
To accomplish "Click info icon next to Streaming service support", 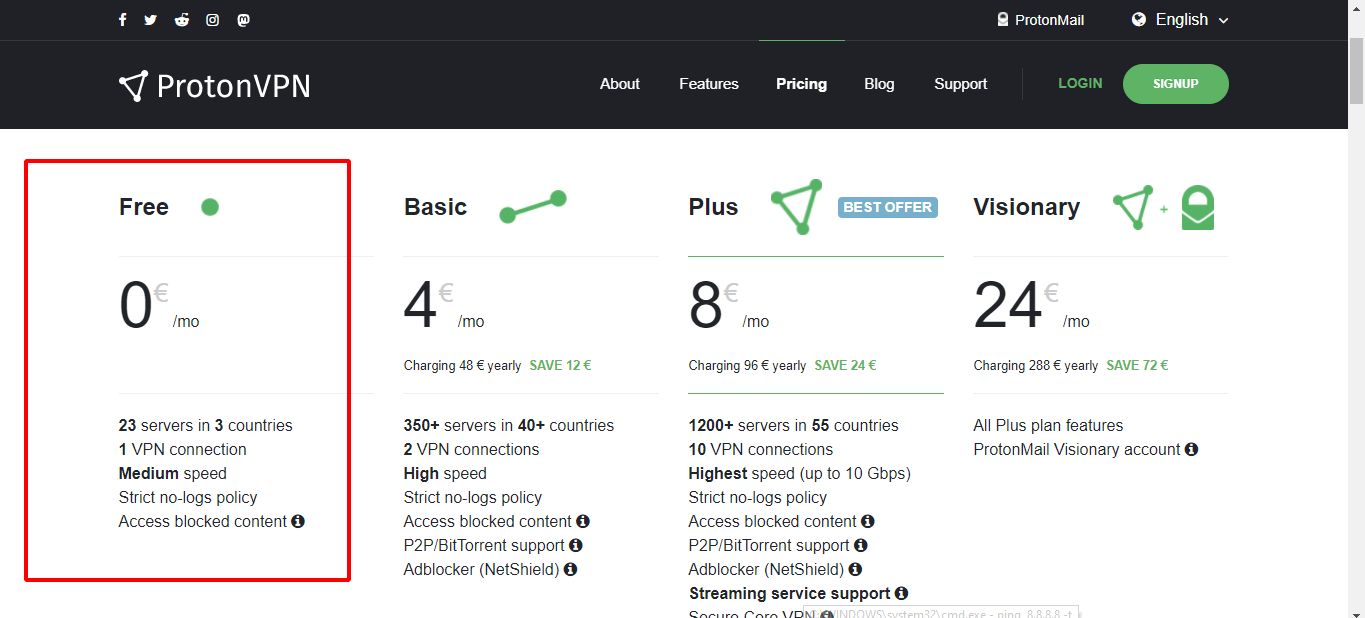I will point(901,594).
